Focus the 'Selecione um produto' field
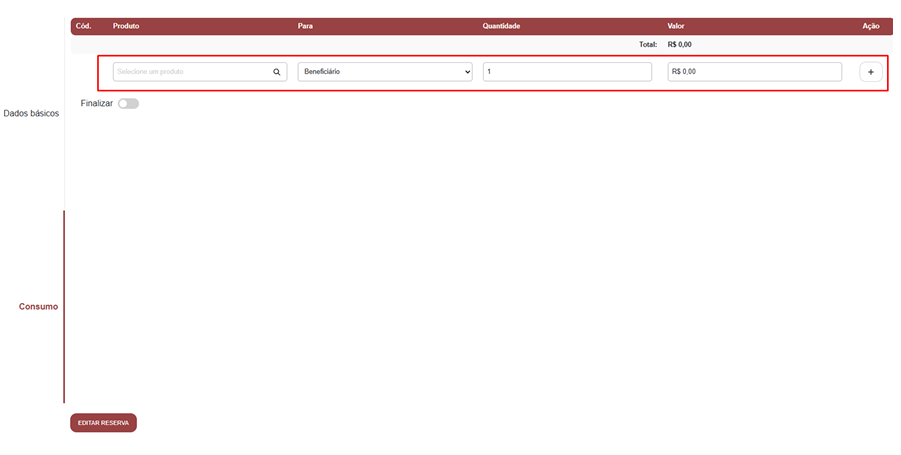Viewport: 901px width, 455px height. (x=190, y=72)
